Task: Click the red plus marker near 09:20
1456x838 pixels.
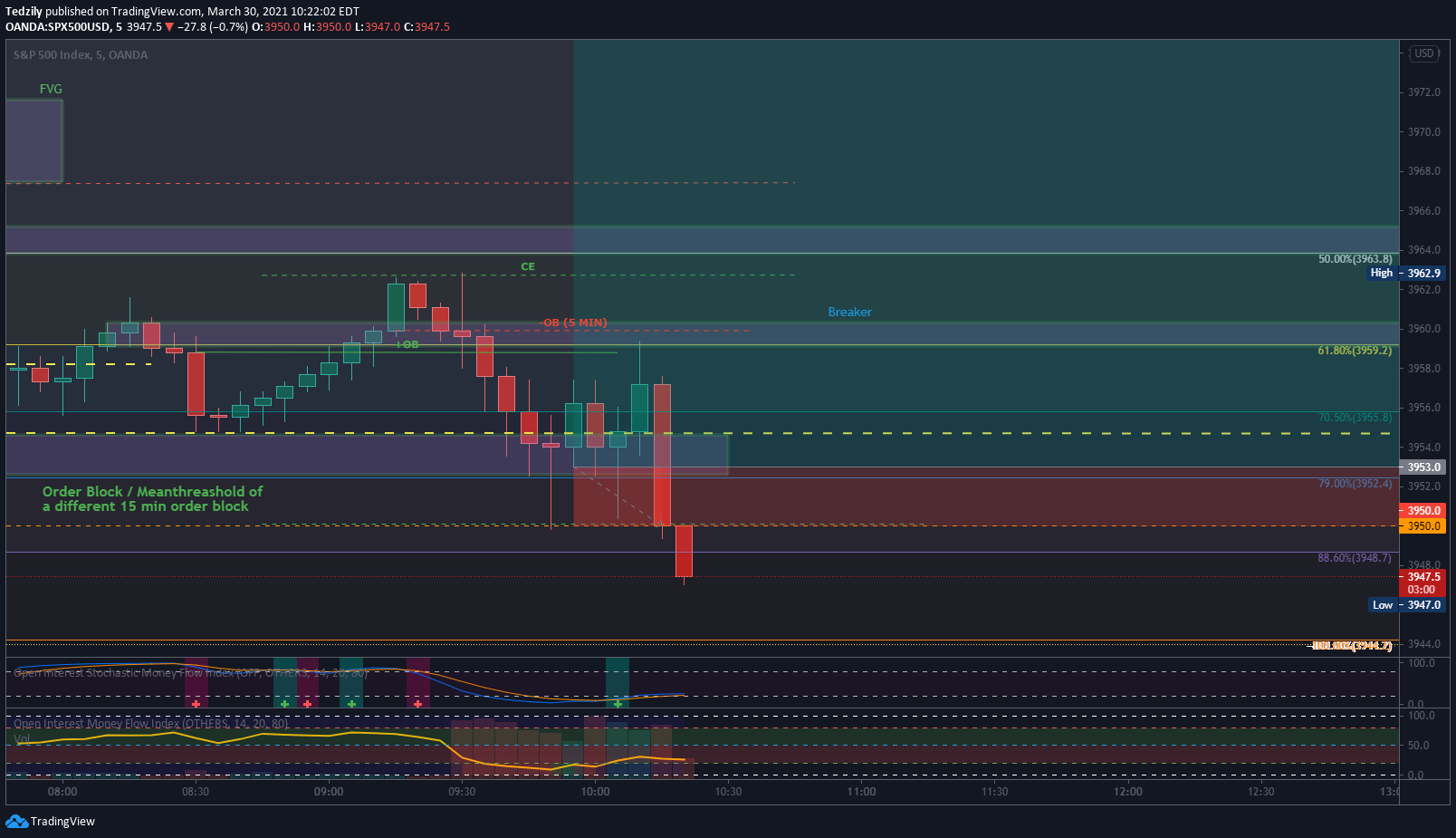Action: coord(417,704)
